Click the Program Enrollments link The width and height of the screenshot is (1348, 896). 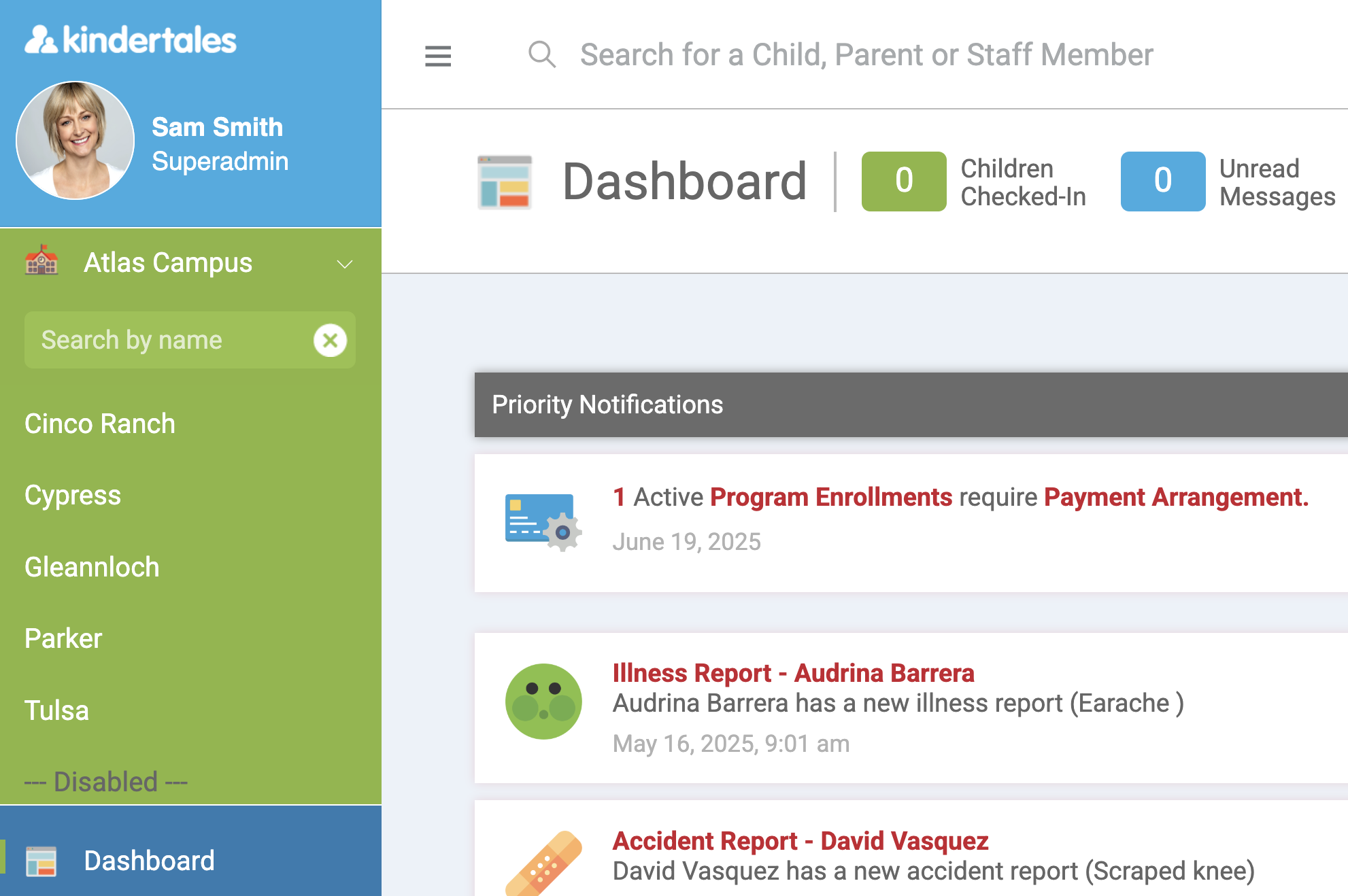pos(830,497)
